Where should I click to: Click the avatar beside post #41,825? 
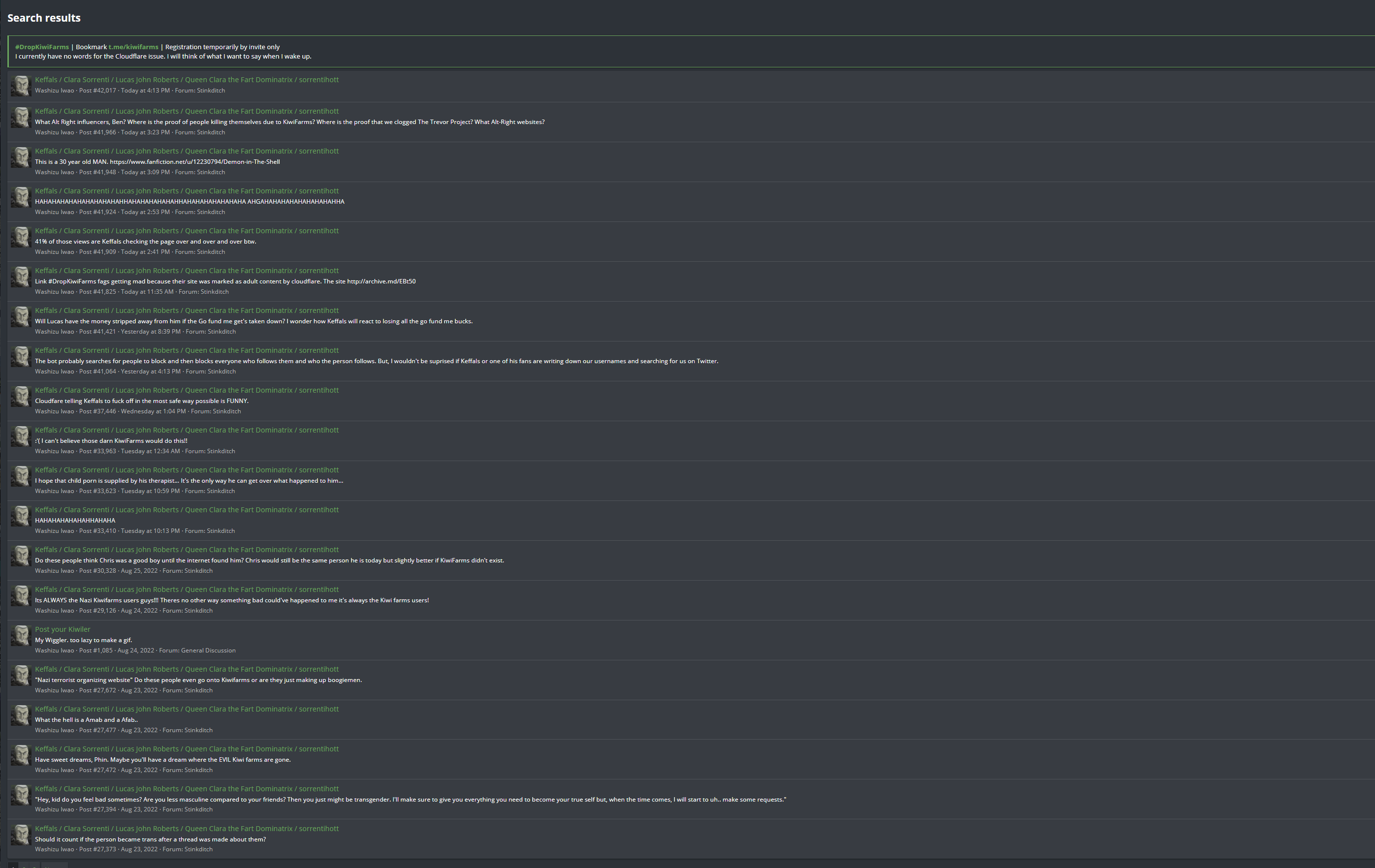point(21,277)
